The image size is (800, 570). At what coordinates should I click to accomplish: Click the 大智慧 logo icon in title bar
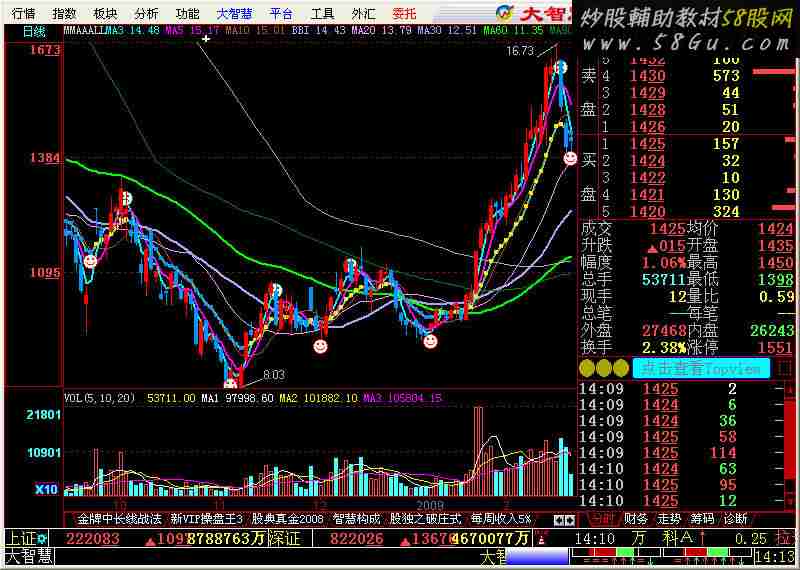504,13
